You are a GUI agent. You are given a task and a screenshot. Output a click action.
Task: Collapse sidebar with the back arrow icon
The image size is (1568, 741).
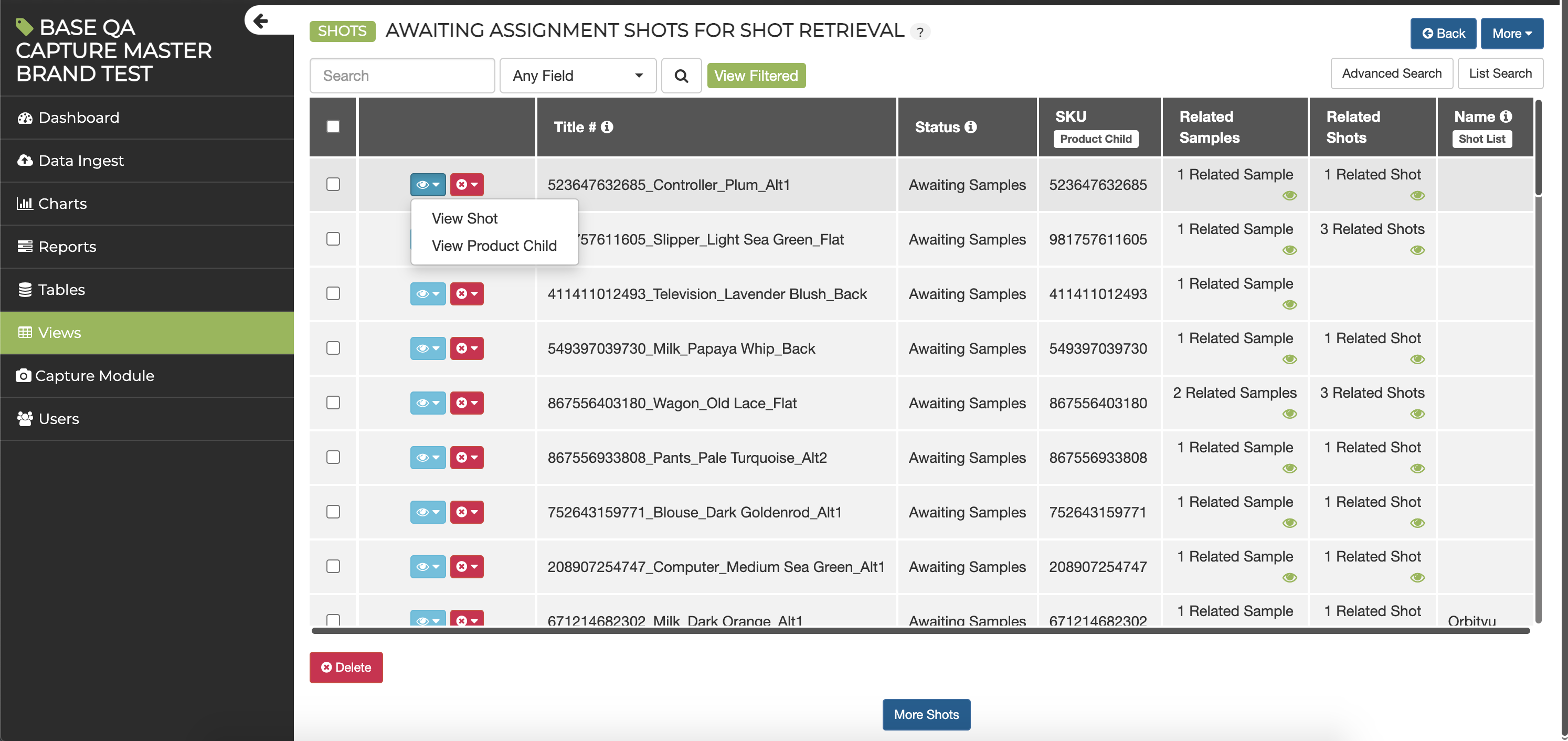pyautogui.click(x=260, y=22)
